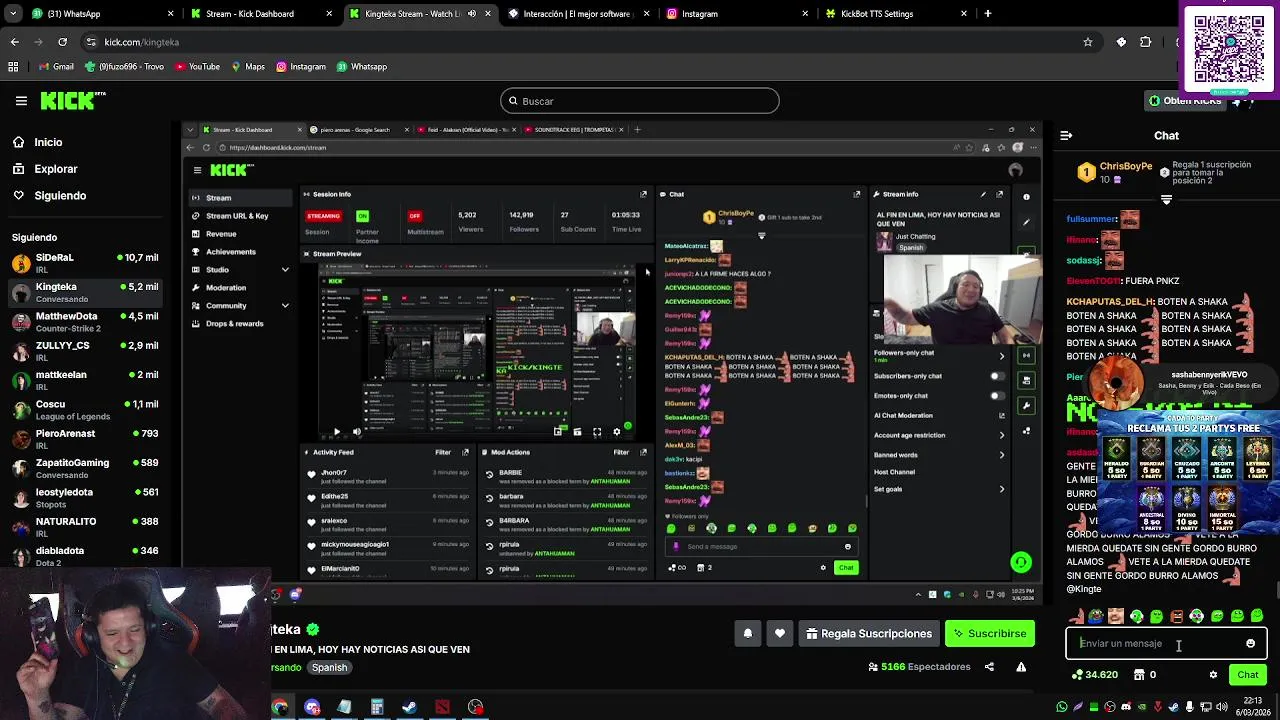1280x720 pixels.
Task: Open the emoji picker in the message box
Action: click(x=1250, y=644)
